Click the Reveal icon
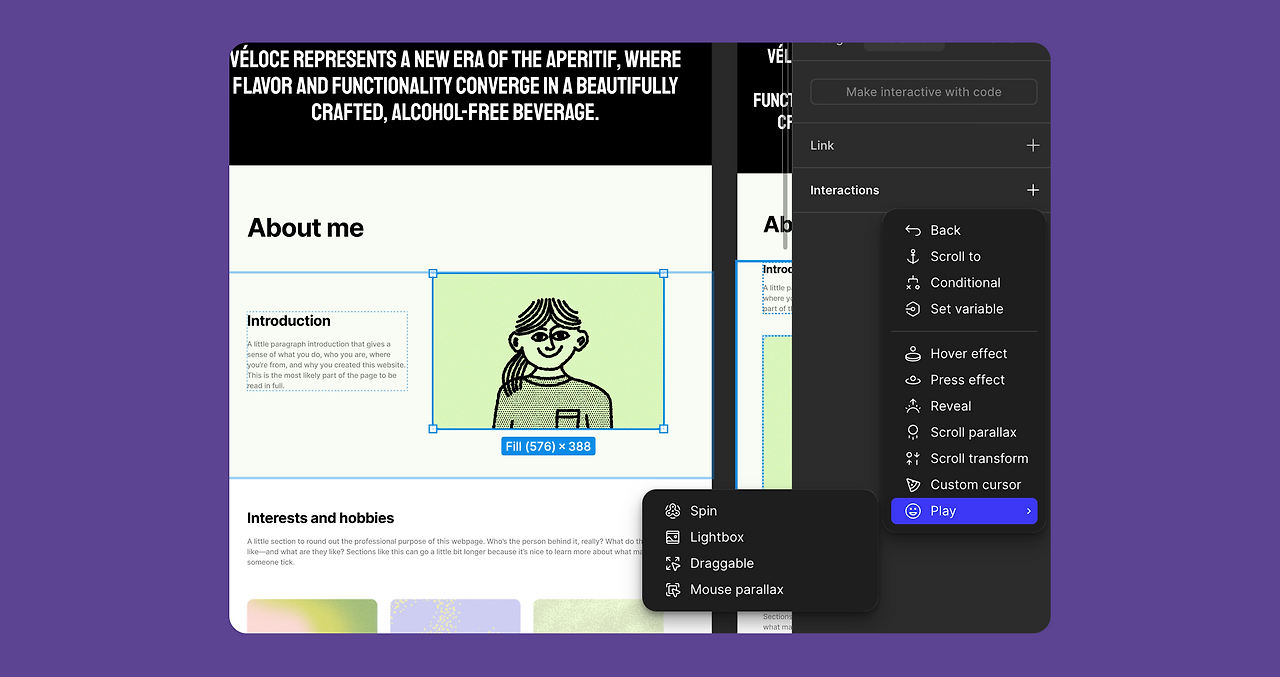The height and width of the screenshot is (677, 1280). click(912, 406)
